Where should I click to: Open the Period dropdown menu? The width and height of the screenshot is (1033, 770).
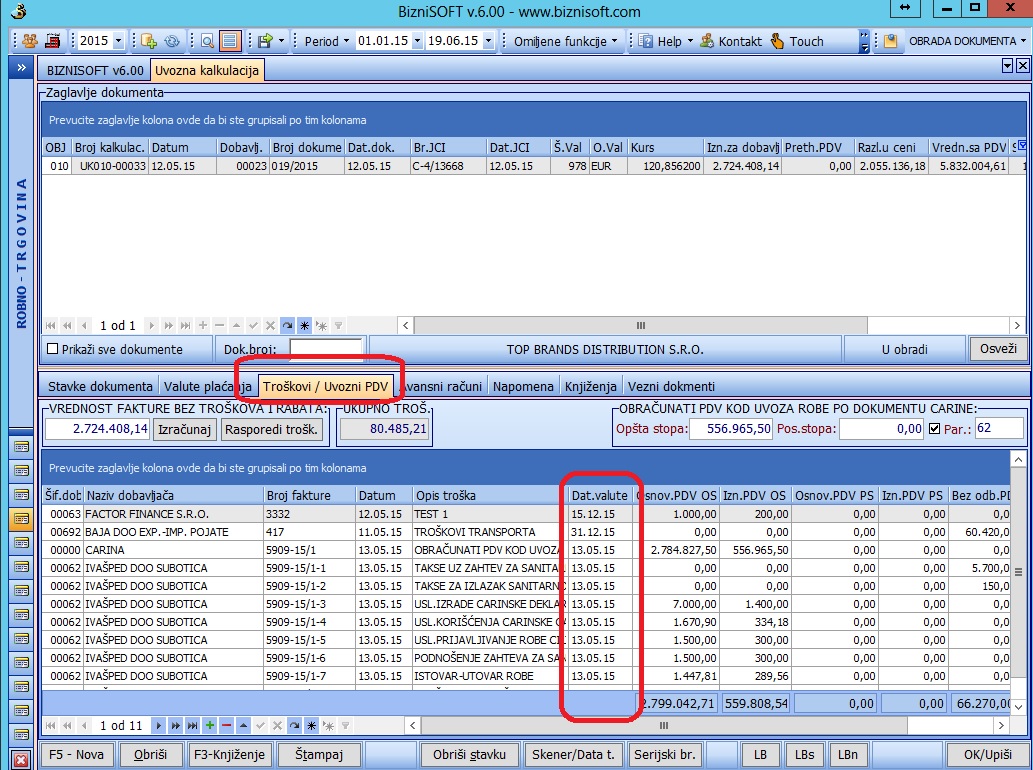pyautogui.click(x=346, y=41)
